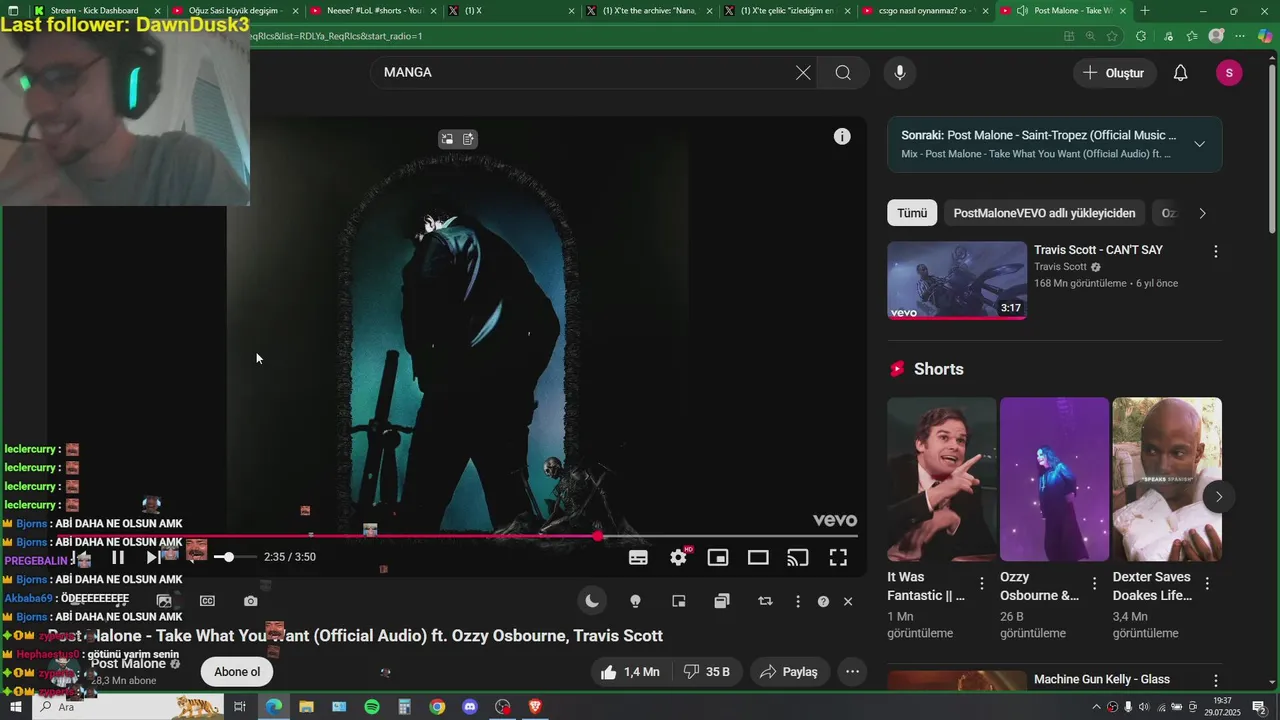Image resolution: width=1280 pixels, height=720 pixels.
Task: Like the video with thumbs up
Action: coord(630,672)
